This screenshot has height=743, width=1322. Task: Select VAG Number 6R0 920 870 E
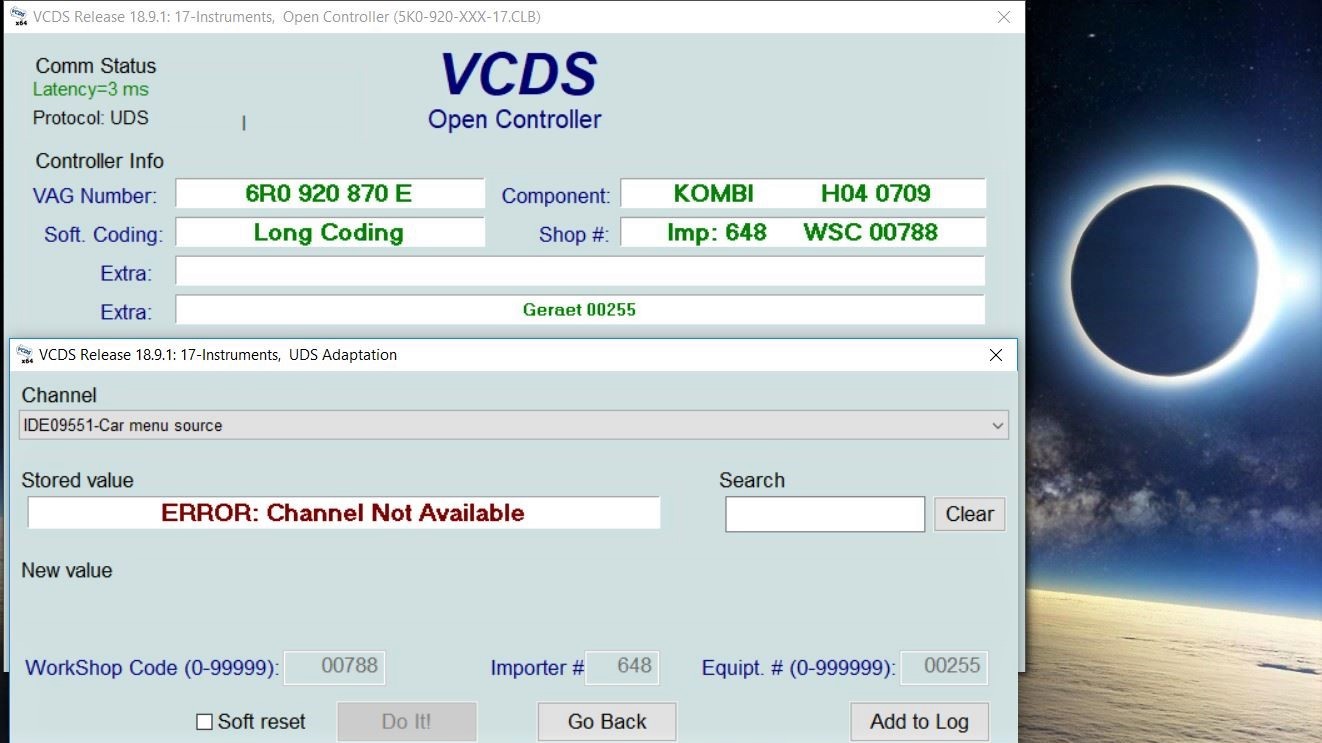(x=329, y=194)
